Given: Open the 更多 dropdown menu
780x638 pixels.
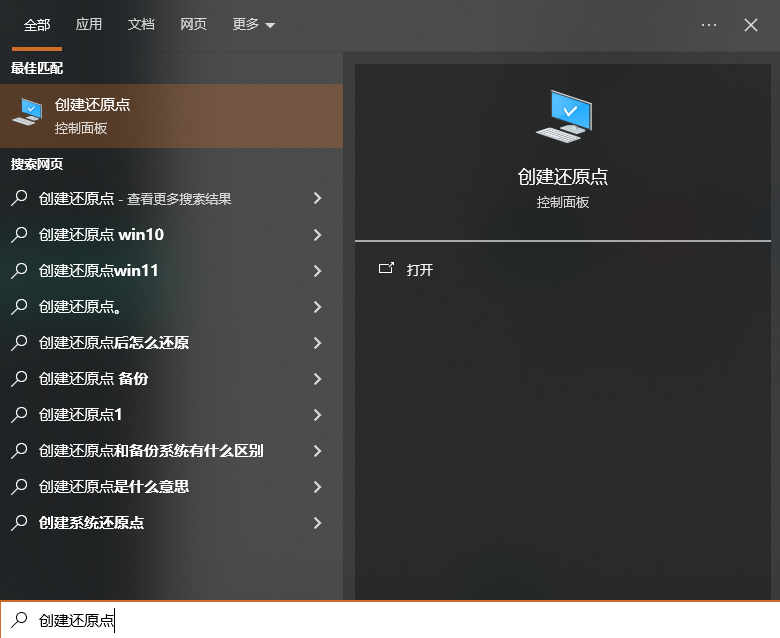Looking at the screenshot, I should pos(253,24).
